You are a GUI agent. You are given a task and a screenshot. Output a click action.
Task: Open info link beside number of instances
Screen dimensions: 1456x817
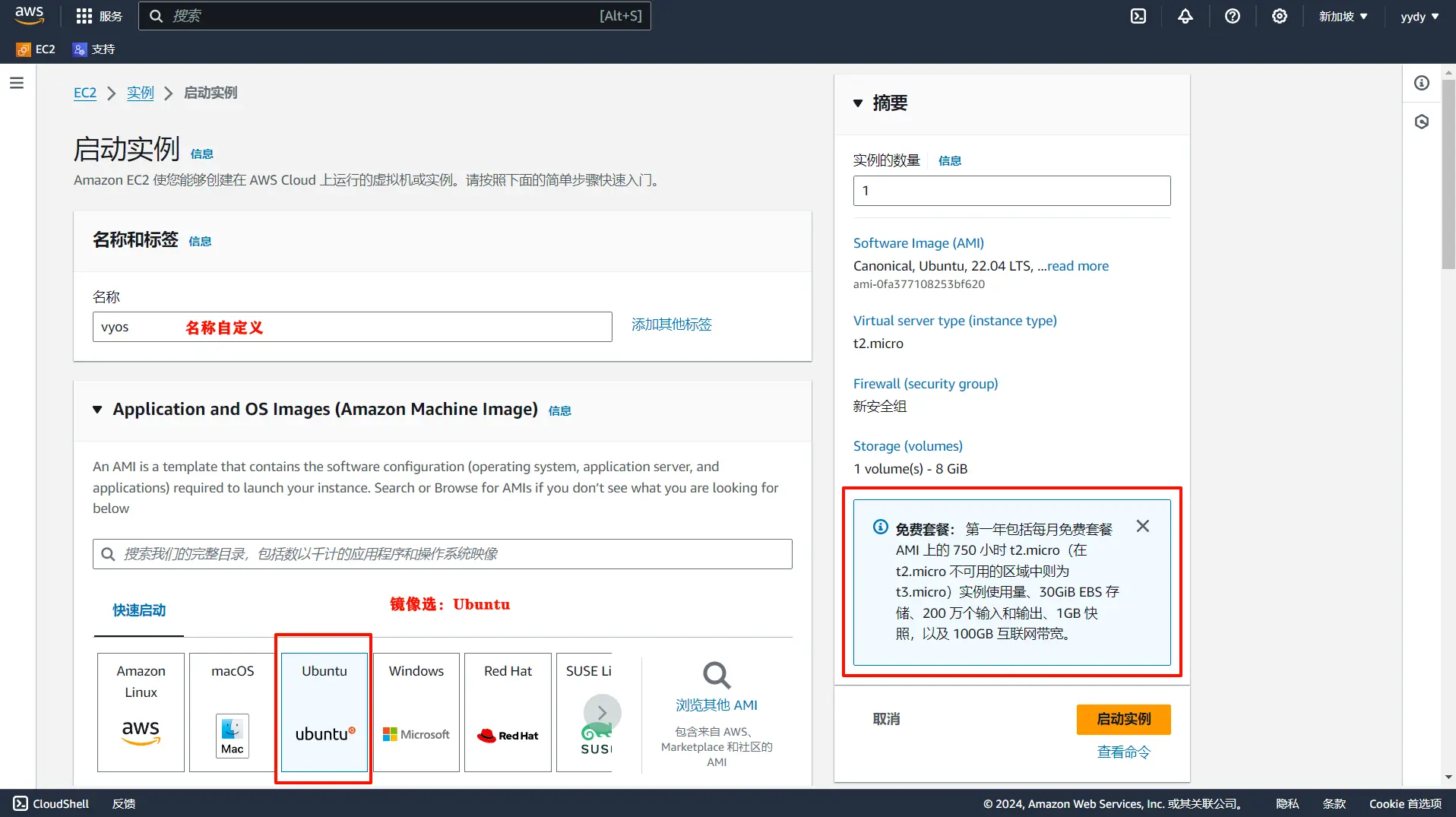coord(950,160)
